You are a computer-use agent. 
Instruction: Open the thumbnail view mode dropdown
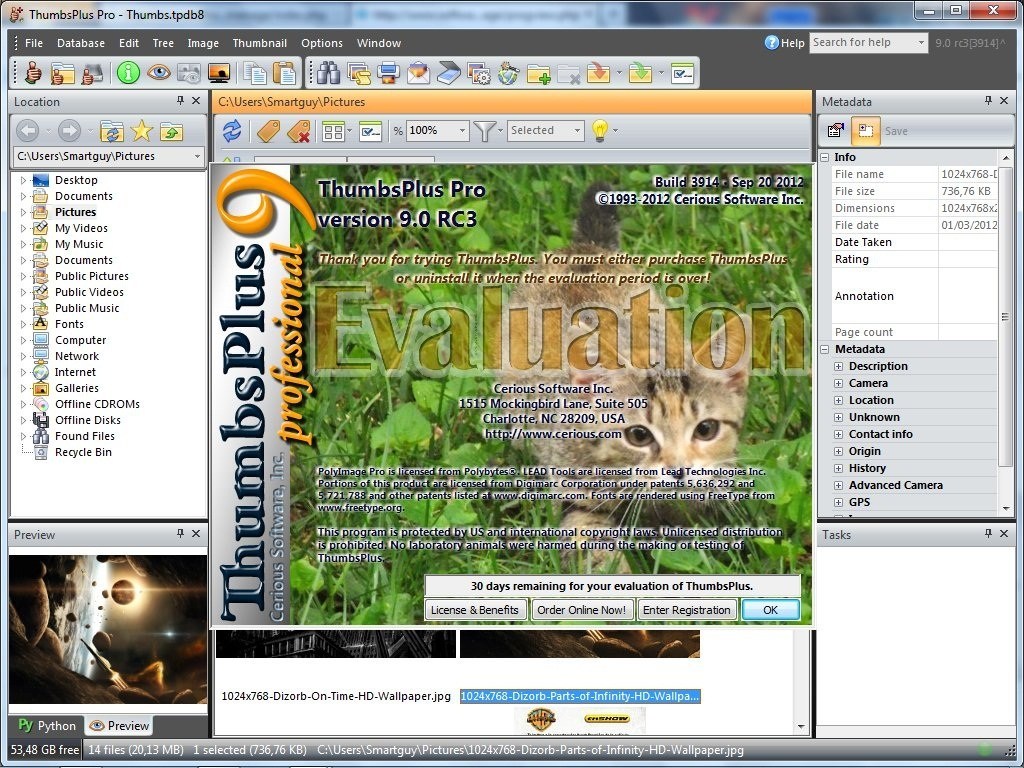(350, 131)
